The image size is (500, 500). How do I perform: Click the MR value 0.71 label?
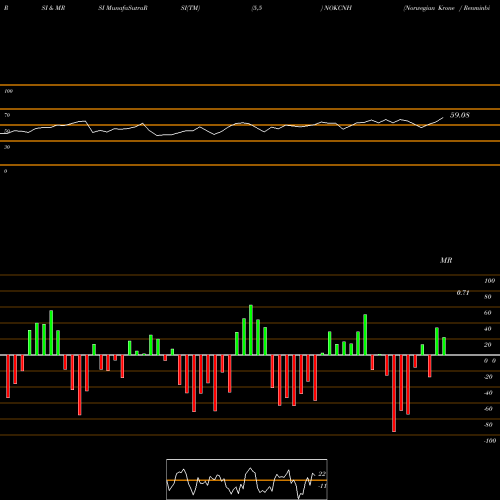463,293
